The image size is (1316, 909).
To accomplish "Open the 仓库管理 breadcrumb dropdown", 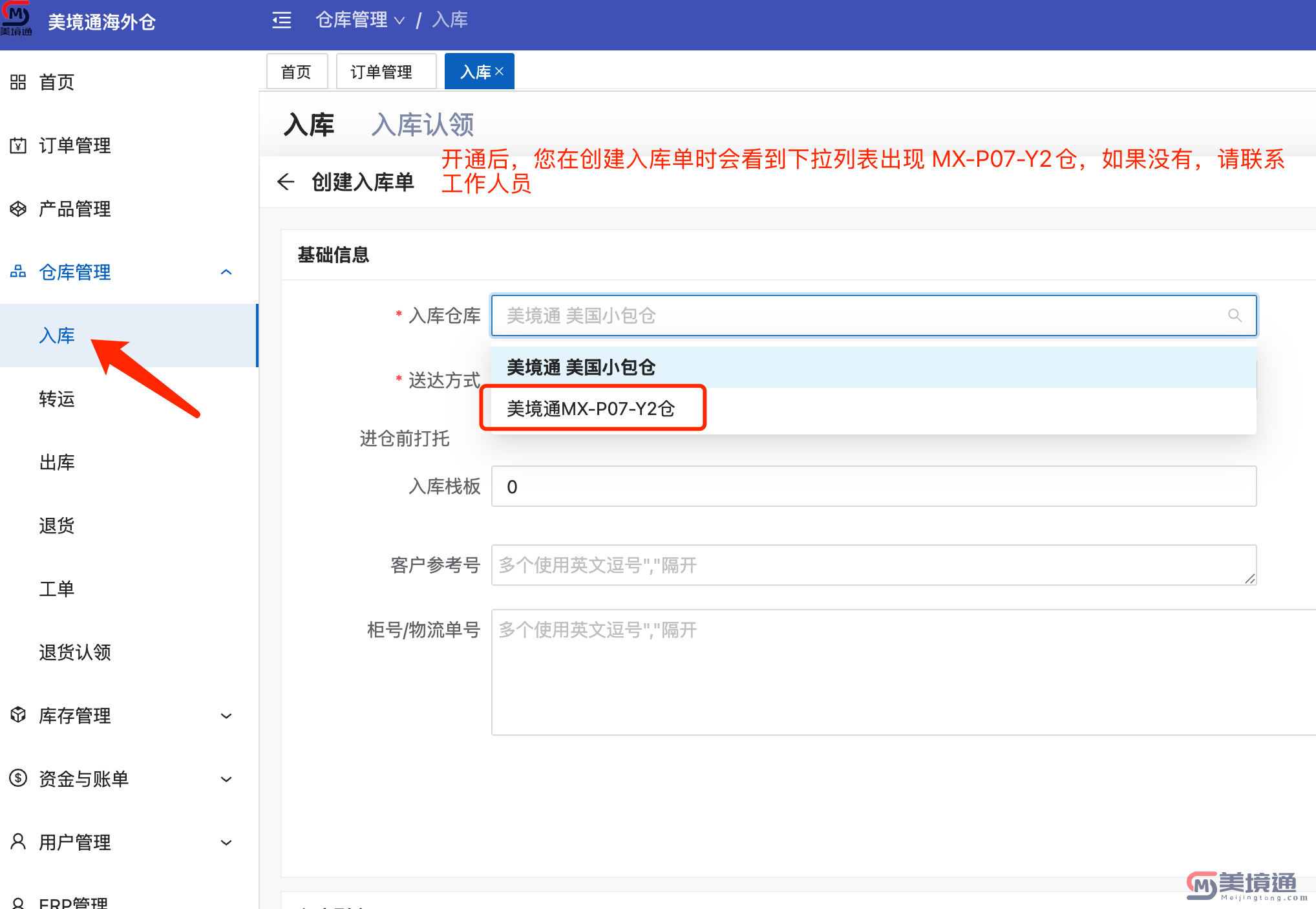I will point(360,20).
